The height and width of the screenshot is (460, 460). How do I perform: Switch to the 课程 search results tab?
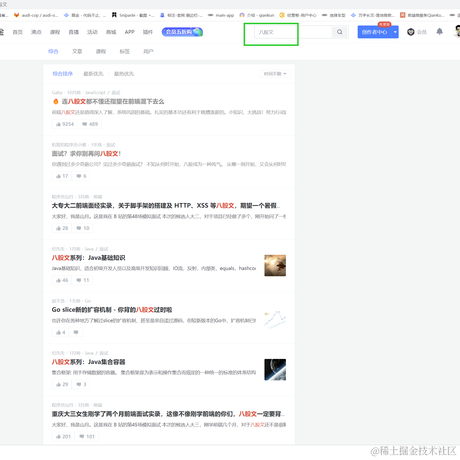101,51
